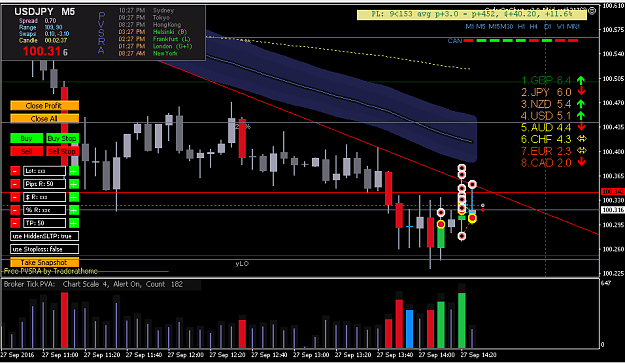The image size is (625, 363).
Task: Click the Take Snapshot button
Action: tap(44, 263)
